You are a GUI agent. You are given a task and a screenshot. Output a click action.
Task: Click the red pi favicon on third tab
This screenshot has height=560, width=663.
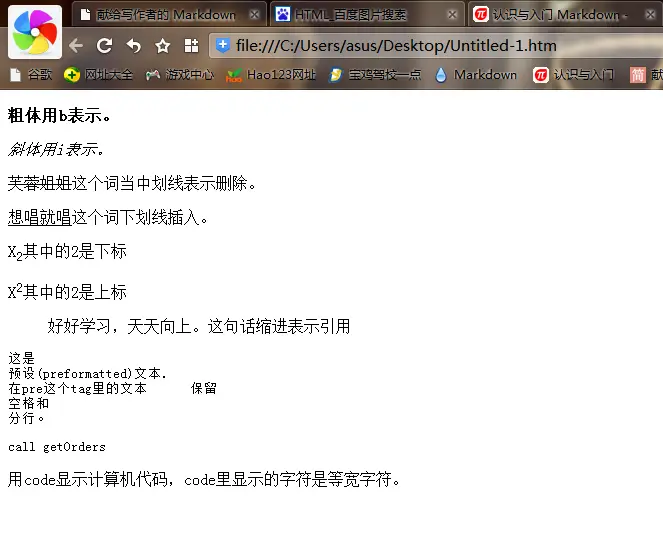(481, 15)
